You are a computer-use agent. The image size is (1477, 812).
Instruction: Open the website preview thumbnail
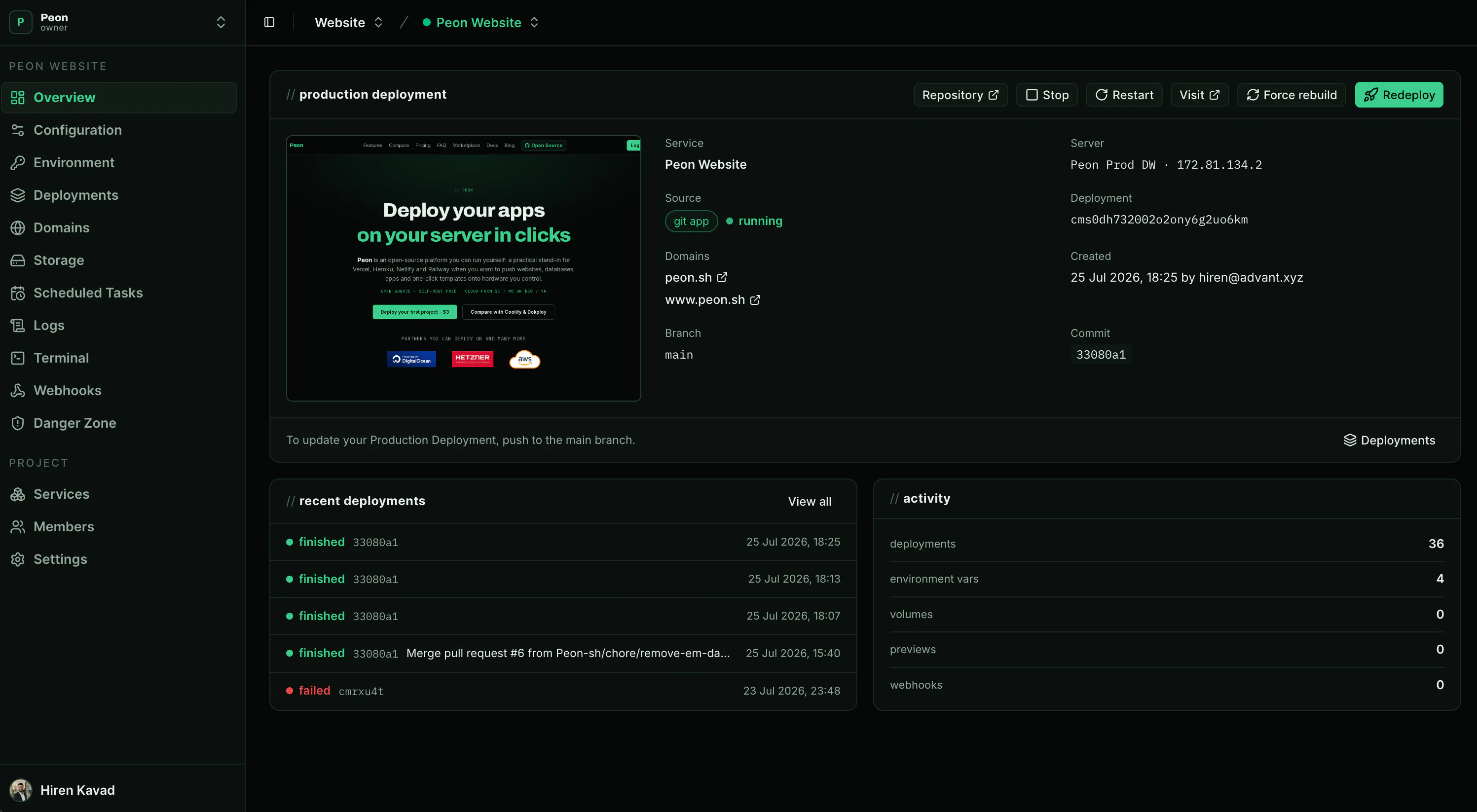pyautogui.click(x=463, y=268)
